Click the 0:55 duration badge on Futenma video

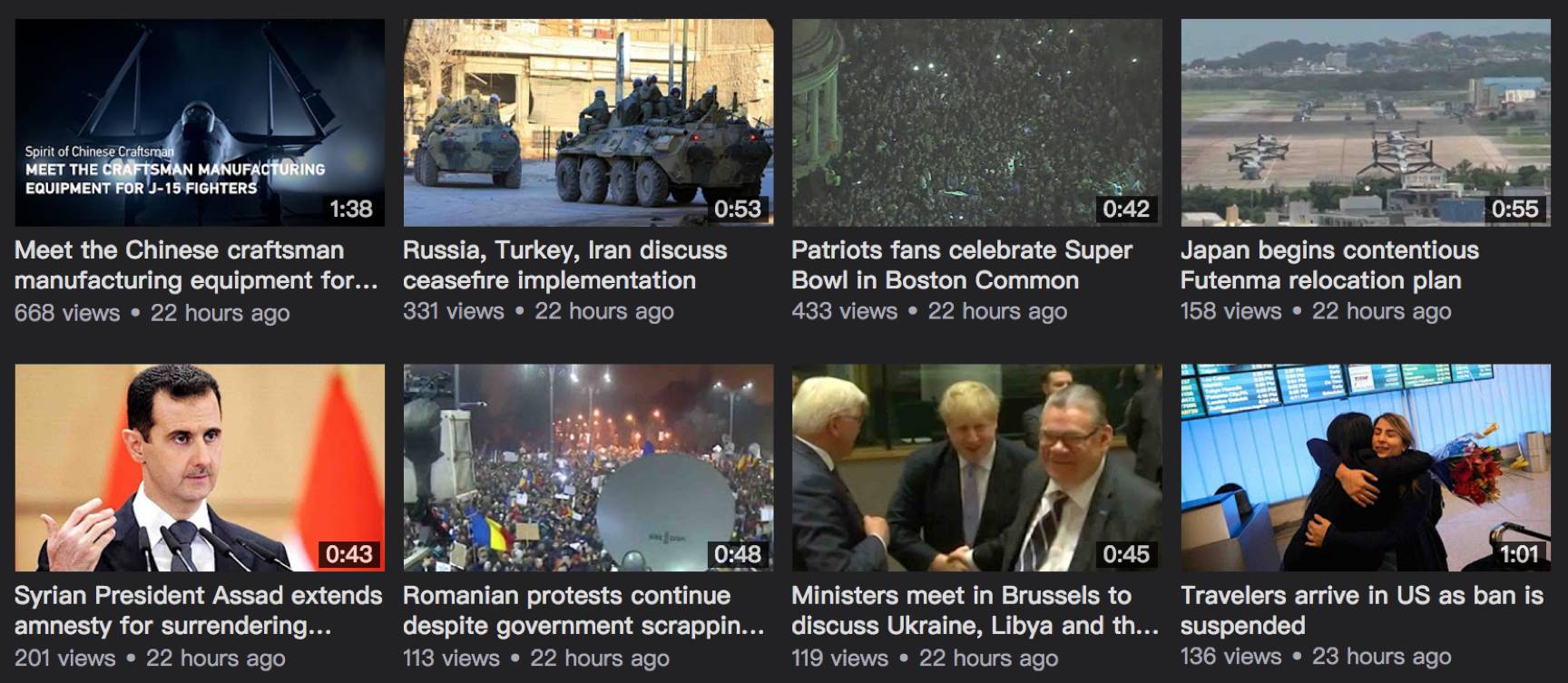[1515, 210]
